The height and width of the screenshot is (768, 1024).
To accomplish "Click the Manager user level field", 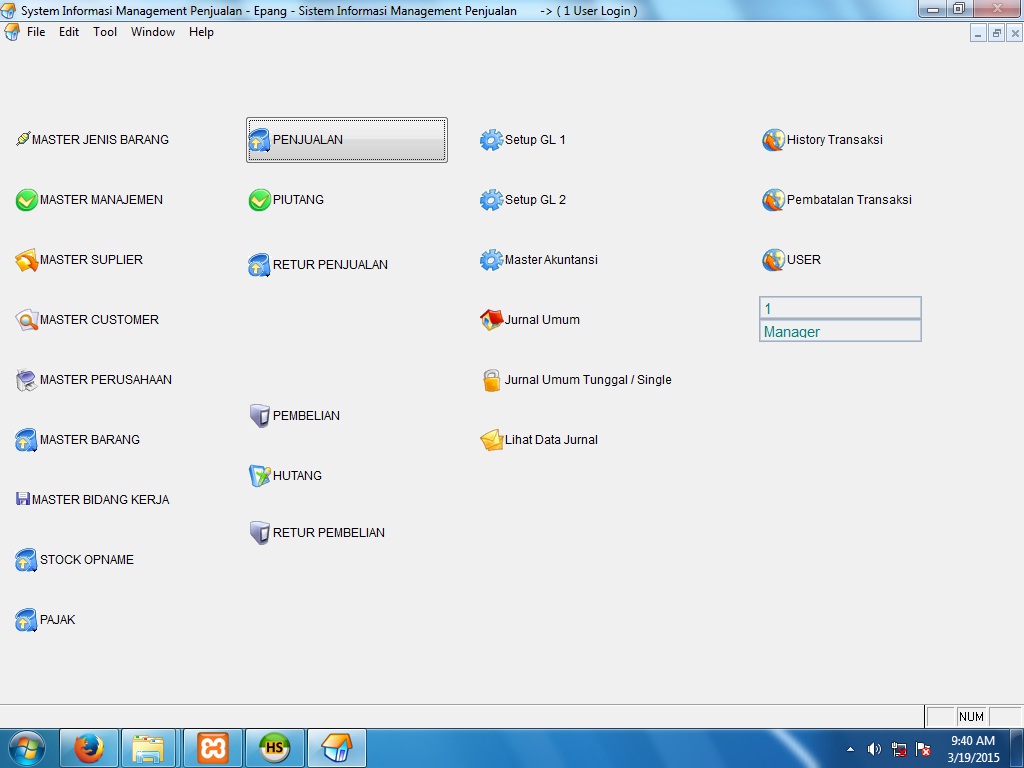I will pyautogui.click(x=840, y=331).
